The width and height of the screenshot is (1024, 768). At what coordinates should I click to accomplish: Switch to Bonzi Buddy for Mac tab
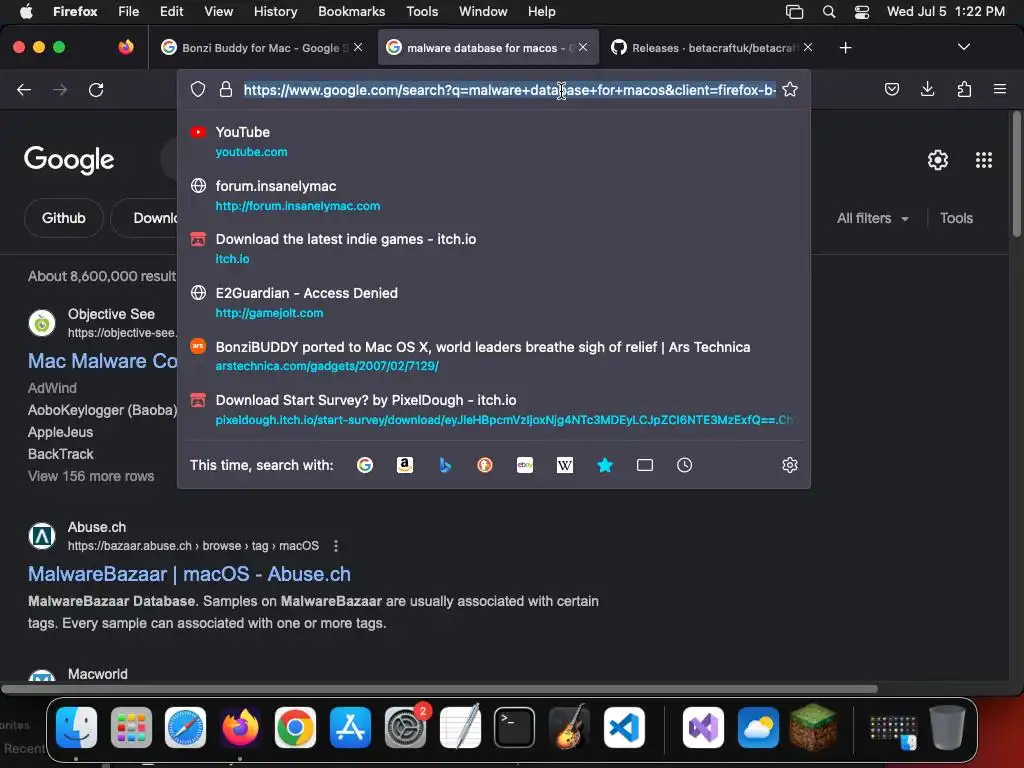[x=263, y=48]
